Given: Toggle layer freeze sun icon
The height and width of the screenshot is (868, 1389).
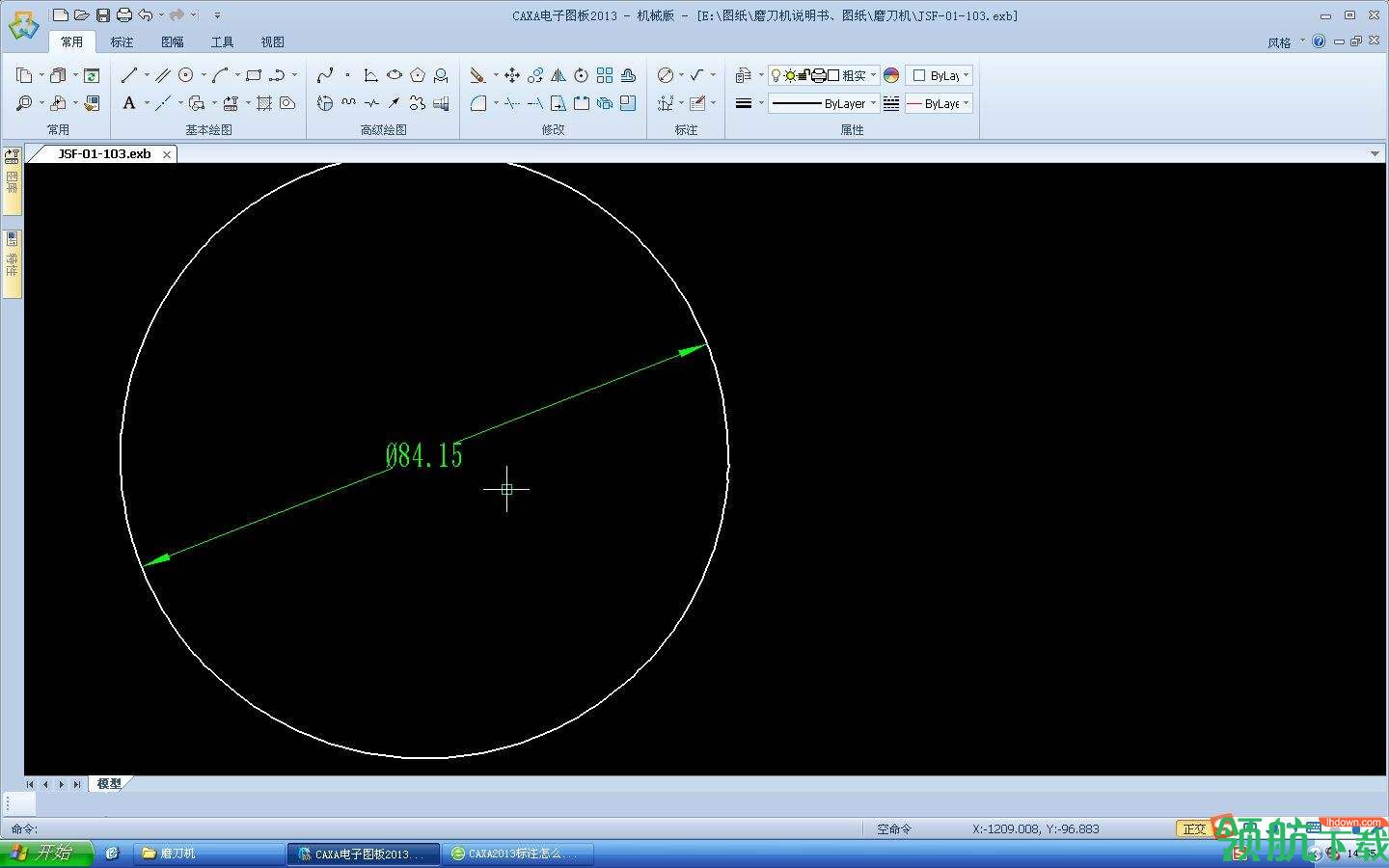Looking at the screenshot, I should [790, 74].
